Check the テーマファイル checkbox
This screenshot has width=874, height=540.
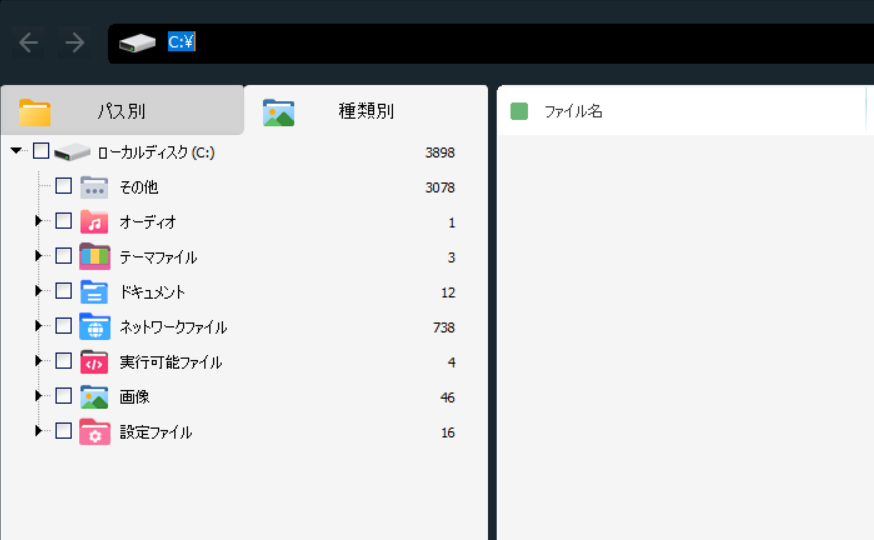pos(64,256)
